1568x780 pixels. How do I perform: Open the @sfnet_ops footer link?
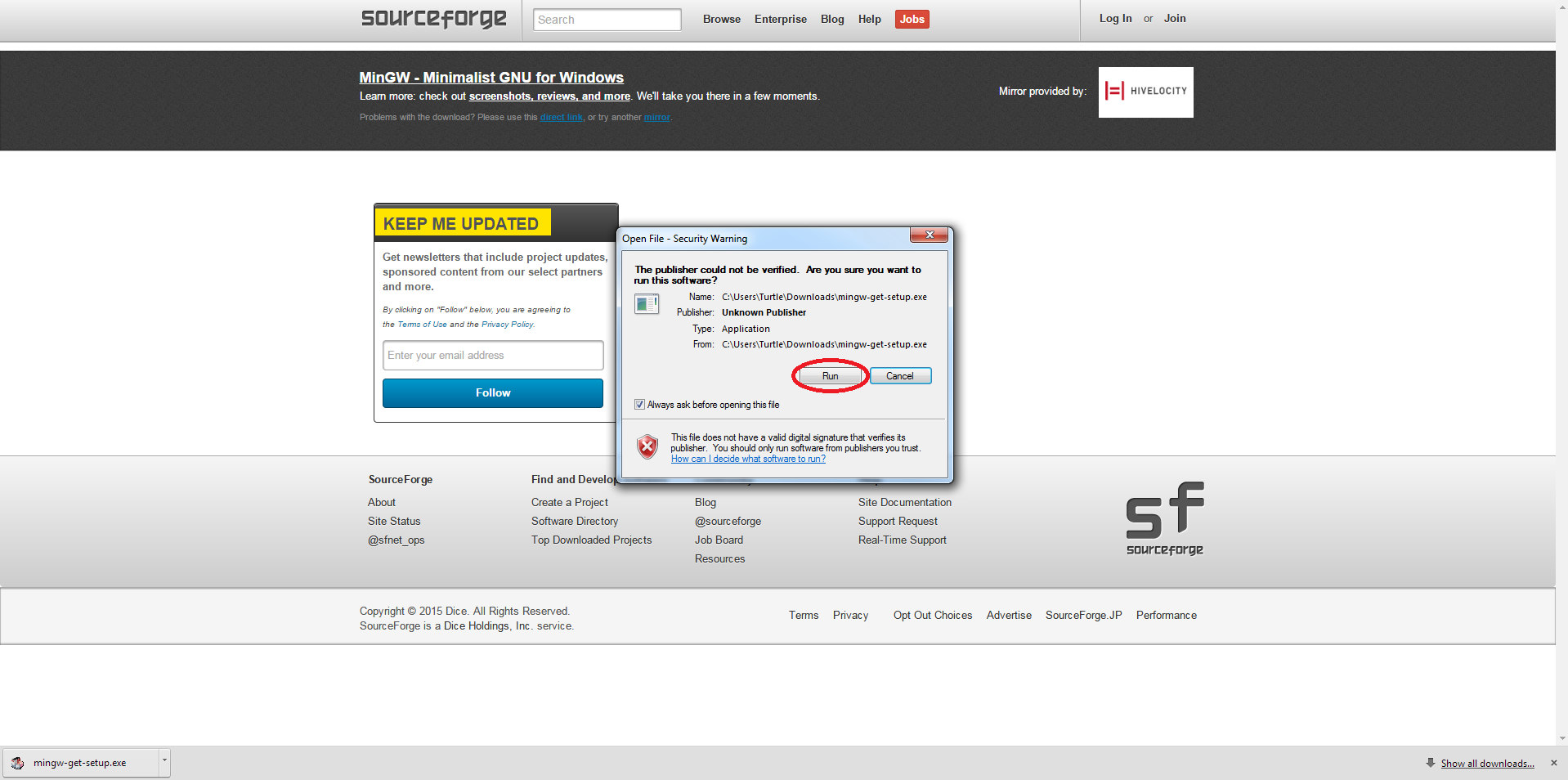click(396, 540)
